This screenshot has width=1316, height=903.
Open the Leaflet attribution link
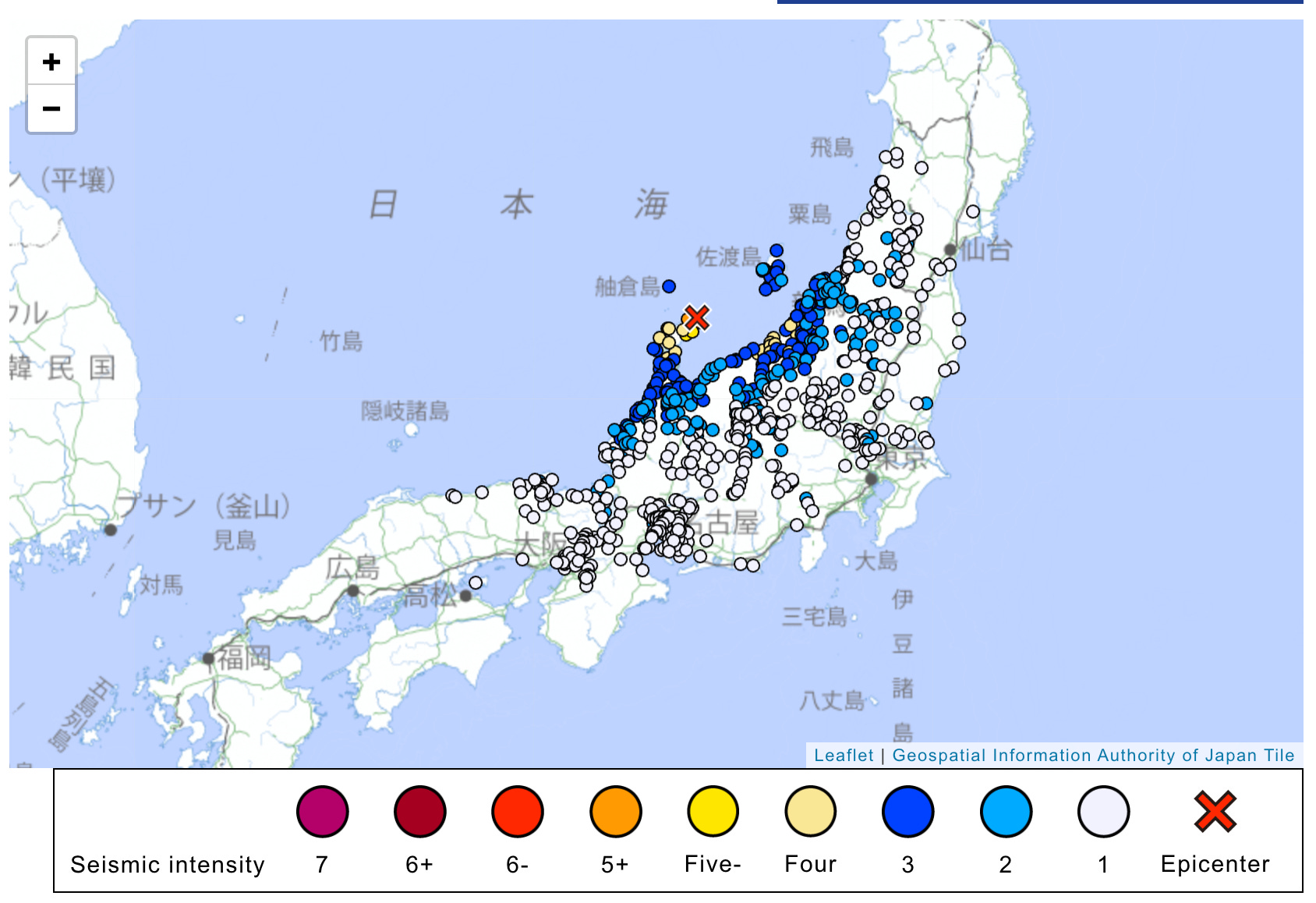point(843,755)
